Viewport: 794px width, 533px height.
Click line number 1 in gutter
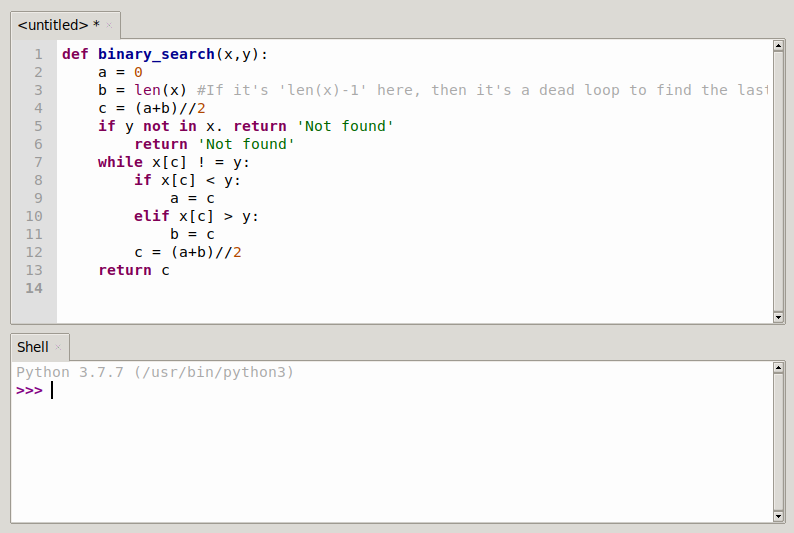(x=38, y=54)
